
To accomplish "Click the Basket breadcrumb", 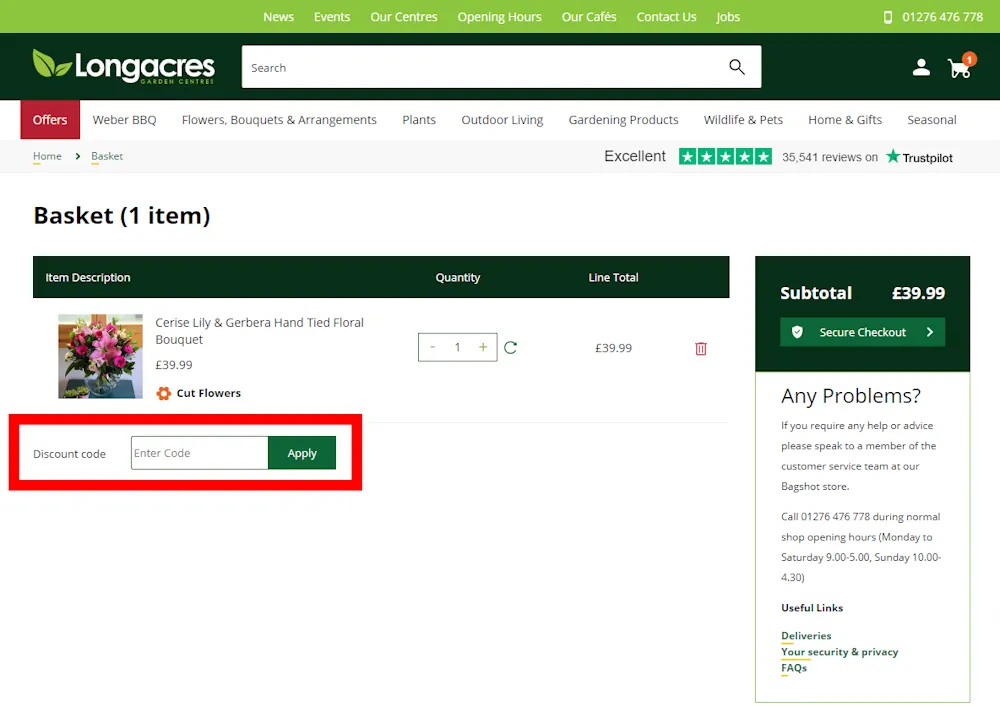I will pos(107,156).
